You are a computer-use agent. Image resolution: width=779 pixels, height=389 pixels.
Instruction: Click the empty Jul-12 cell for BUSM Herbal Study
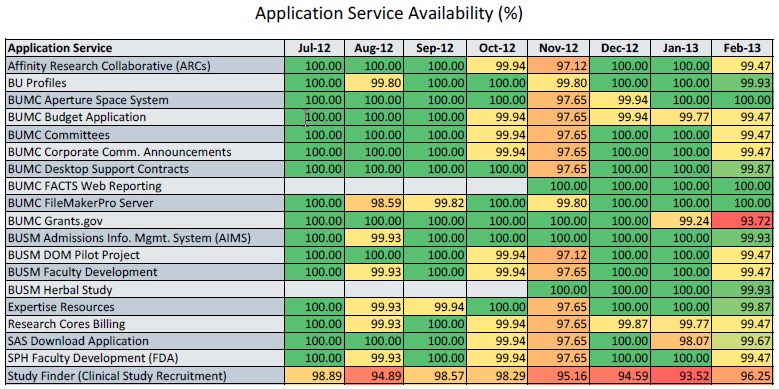(x=314, y=290)
